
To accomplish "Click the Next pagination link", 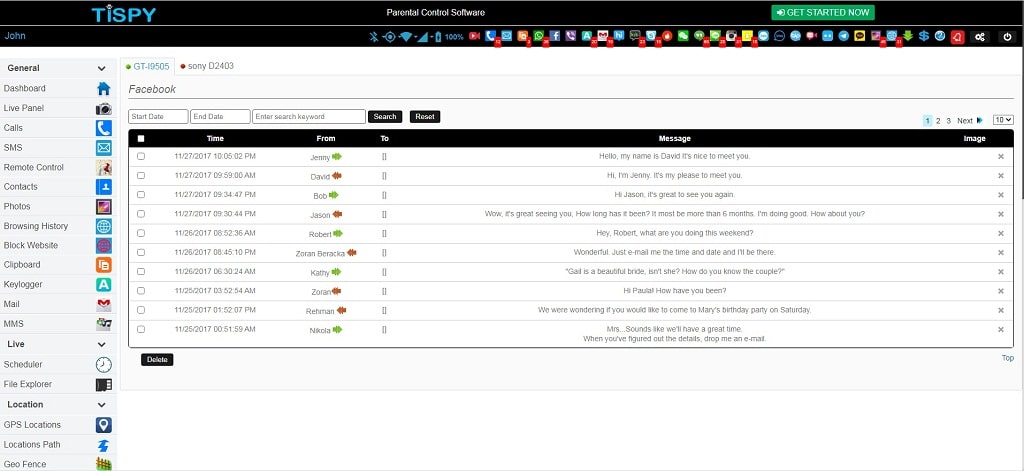I will pyautogui.click(x=970, y=121).
